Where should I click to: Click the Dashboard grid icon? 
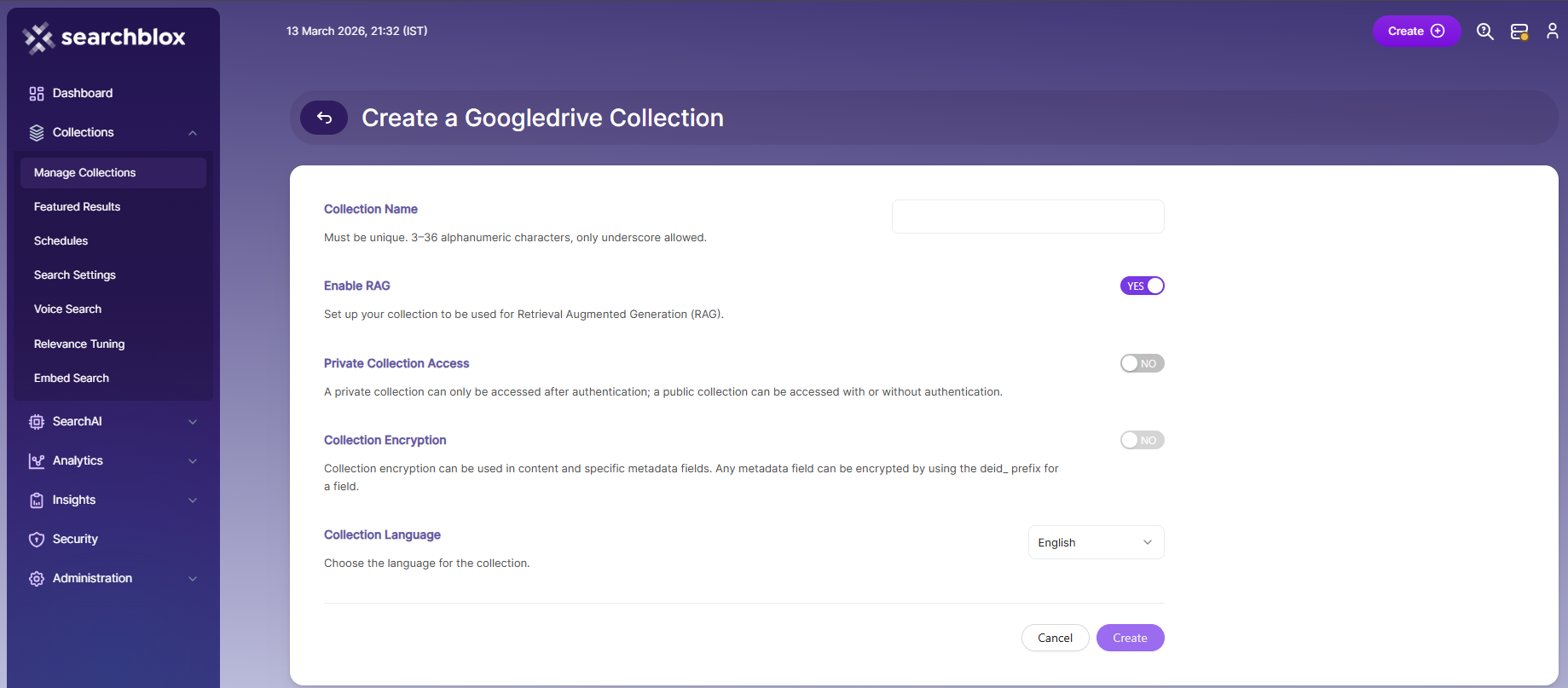(x=37, y=94)
